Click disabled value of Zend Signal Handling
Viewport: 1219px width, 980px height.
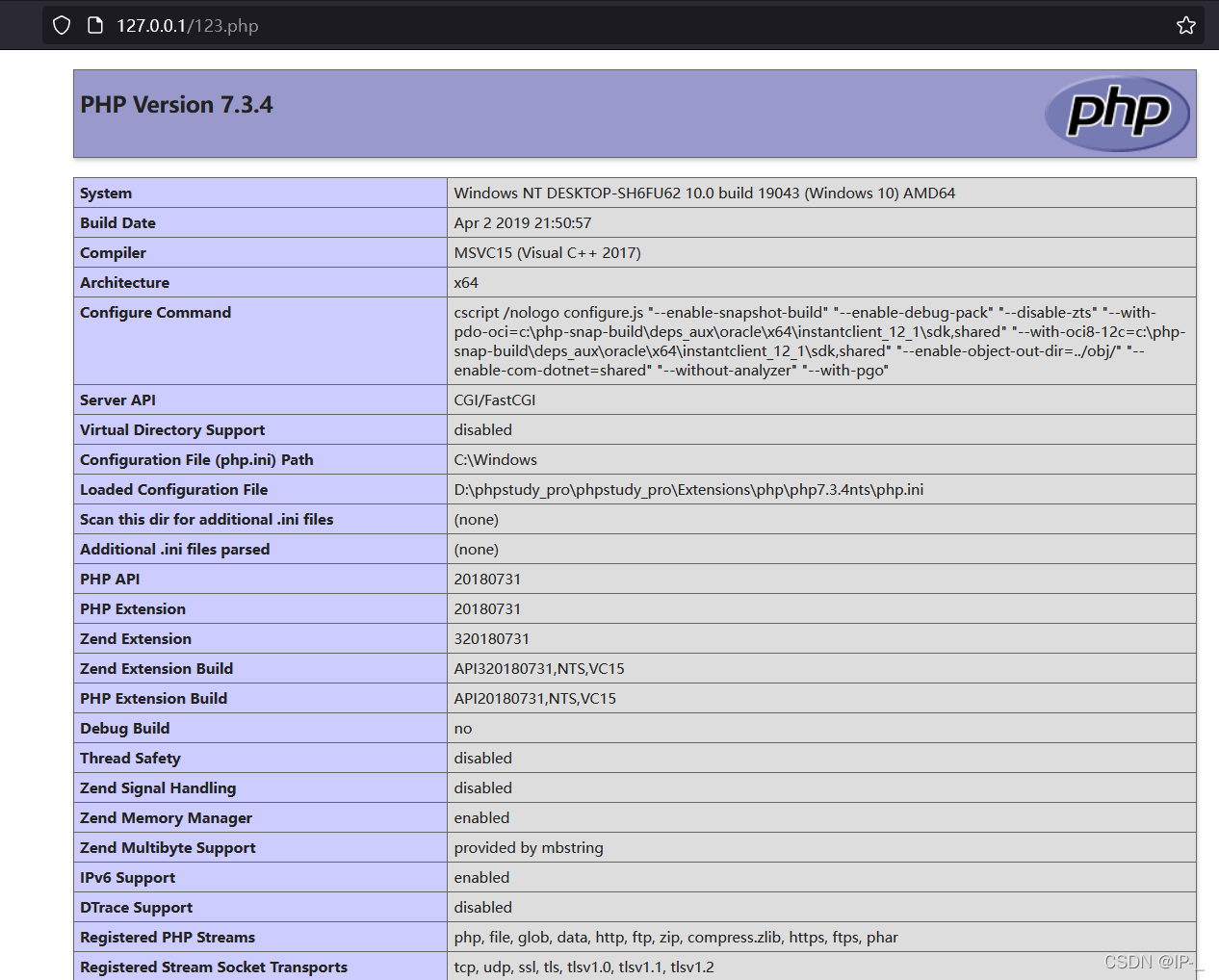pyautogui.click(x=483, y=788)
